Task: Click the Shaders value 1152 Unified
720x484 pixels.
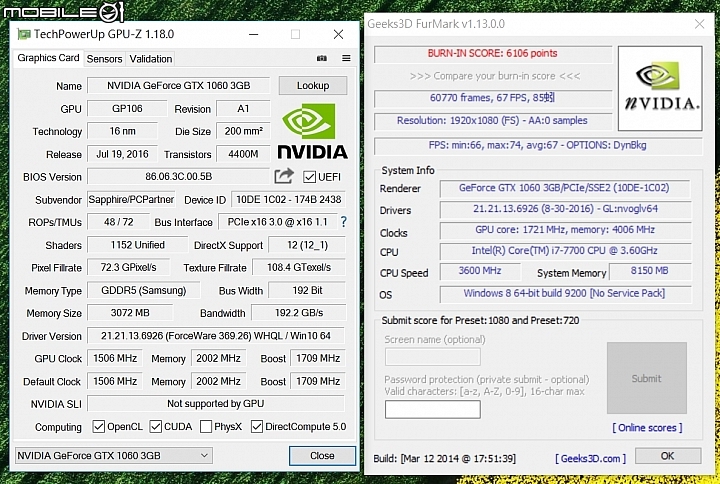Action: tap(137, 245)
